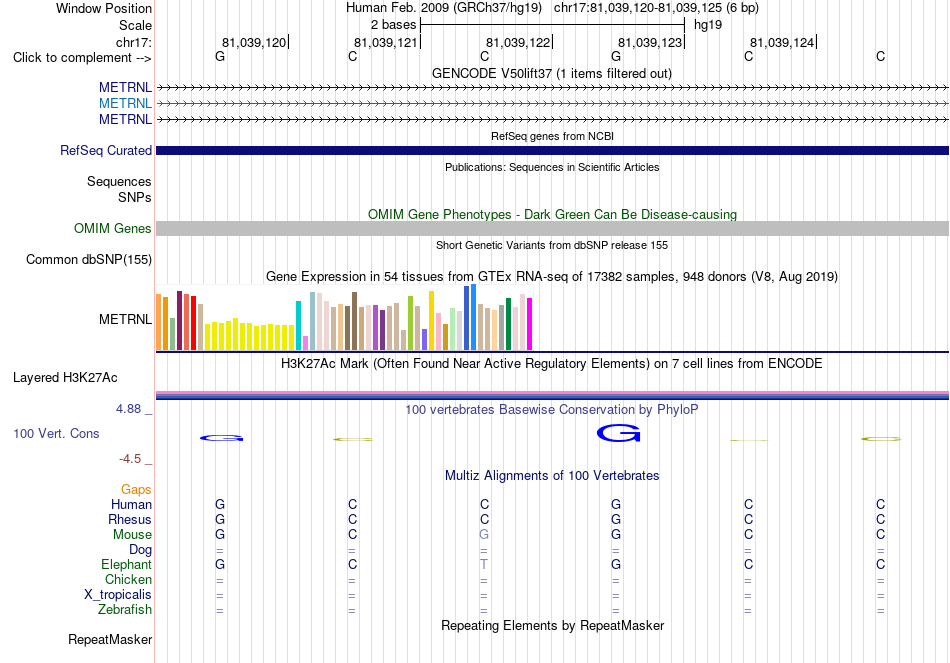The image size is (950, 663).
Task: Click the dark blue RefSeq Curated gene bar
Action: (553, 150)
